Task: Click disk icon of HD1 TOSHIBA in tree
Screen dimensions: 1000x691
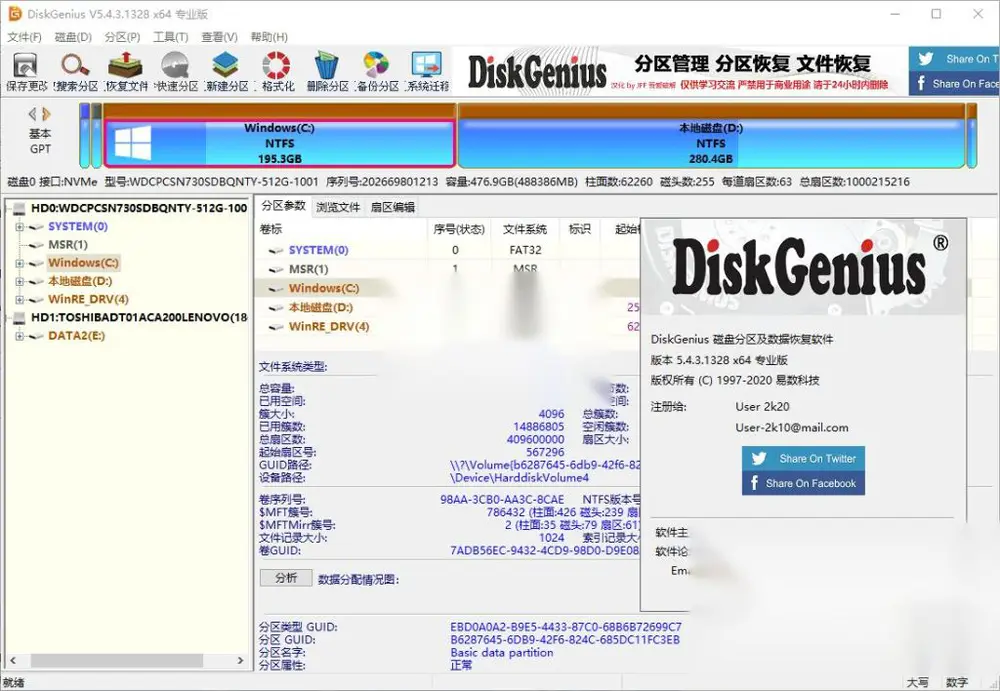Action: (20, 317)
